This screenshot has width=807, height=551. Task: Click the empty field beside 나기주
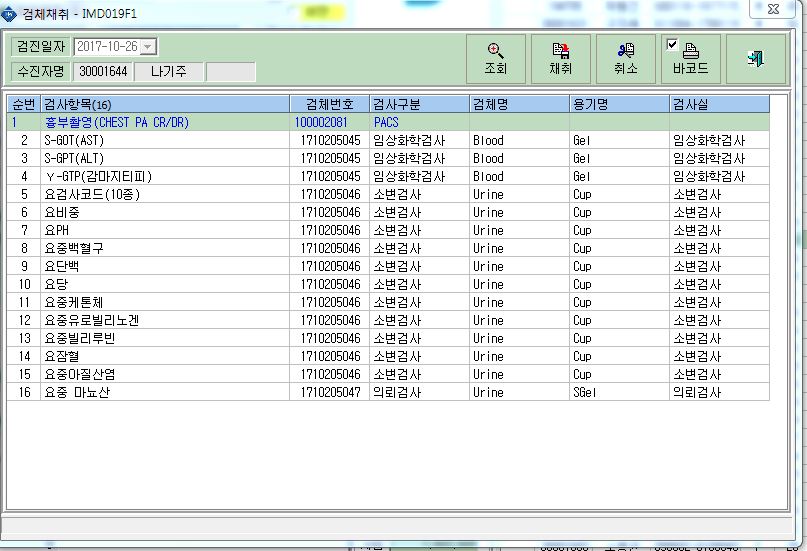coord(231,72)
